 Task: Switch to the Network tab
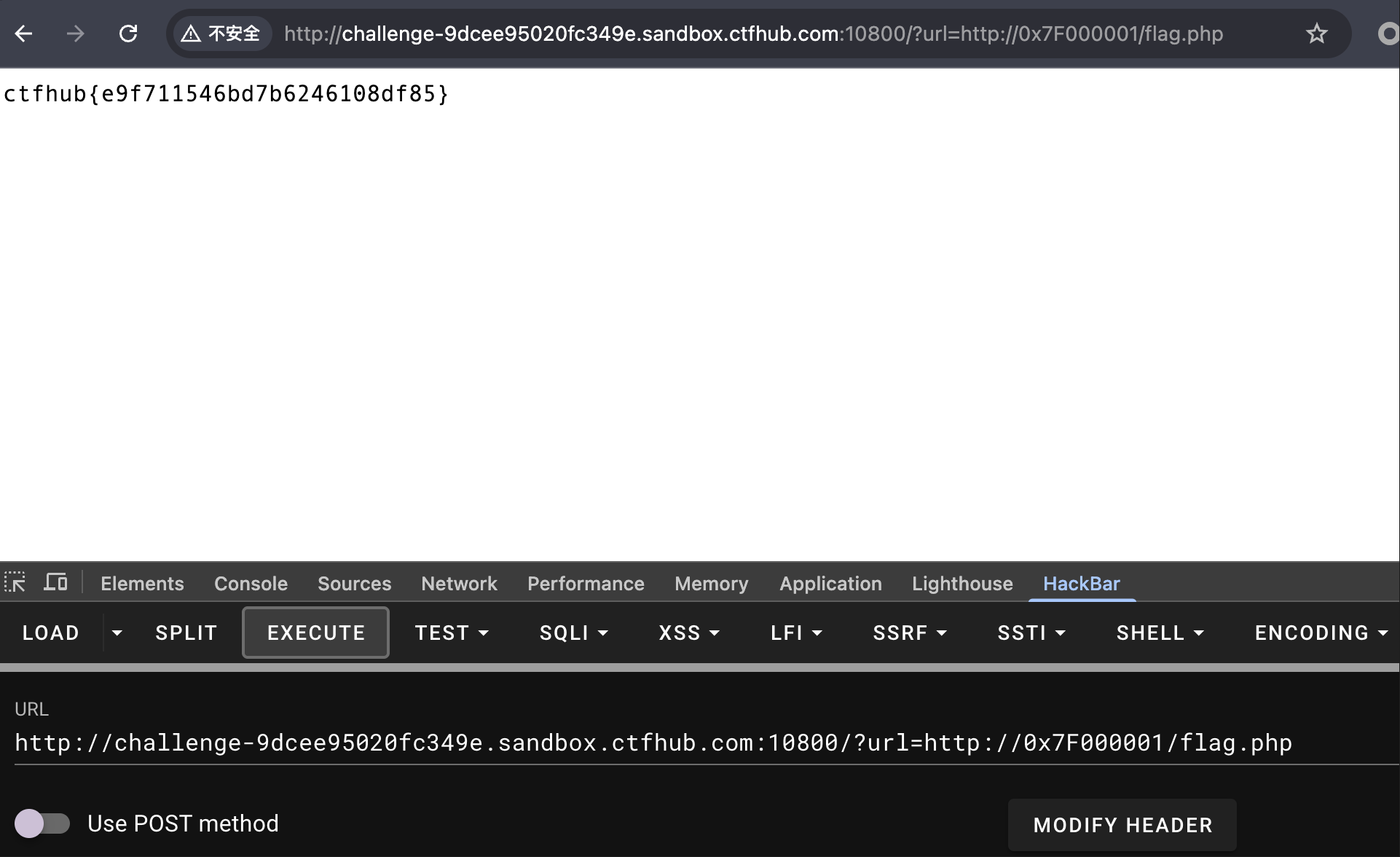459,584
